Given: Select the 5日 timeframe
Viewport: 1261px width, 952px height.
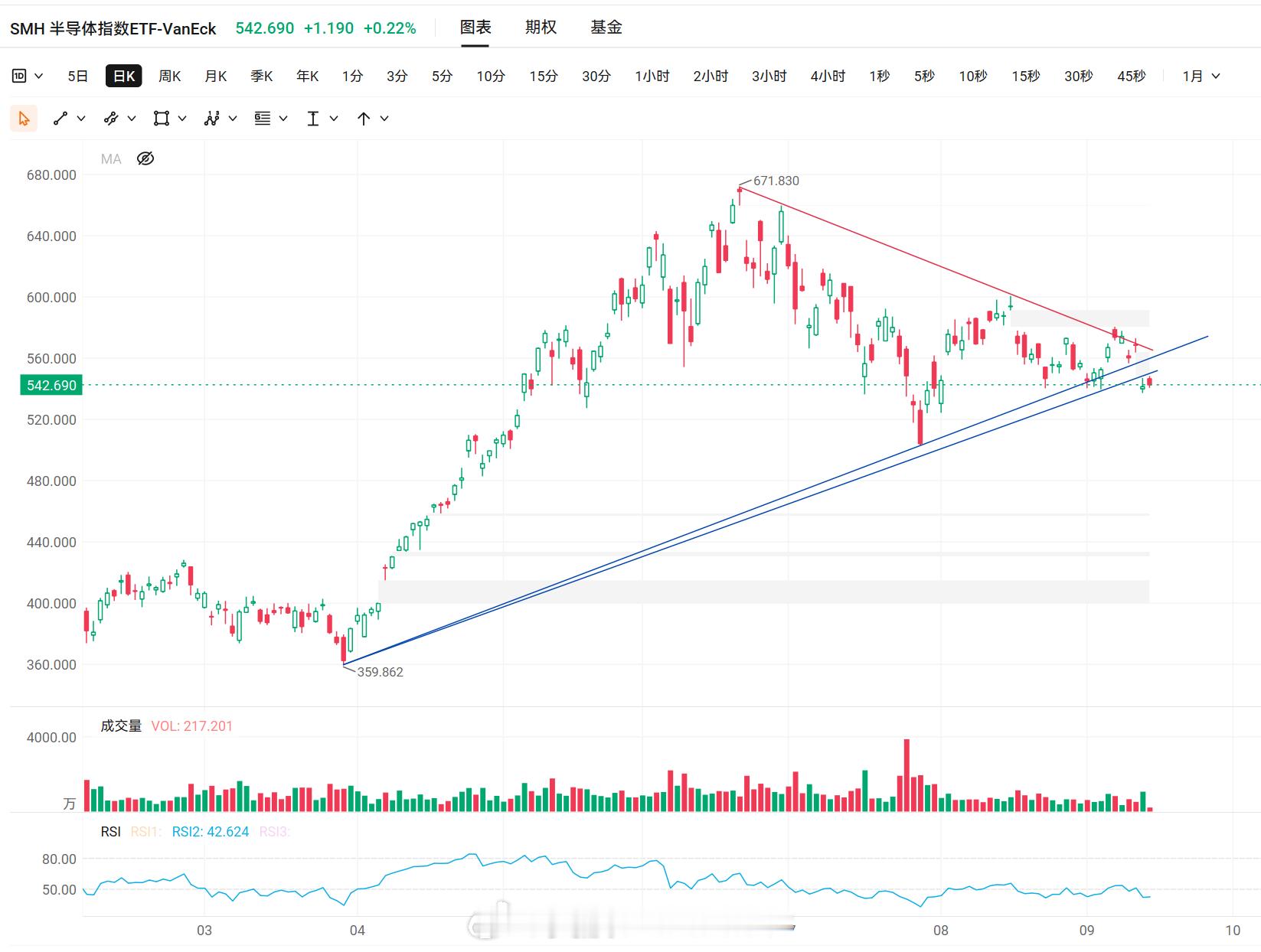Looking at the screenshot, I should pyautogui.click(x=78, y=76).
